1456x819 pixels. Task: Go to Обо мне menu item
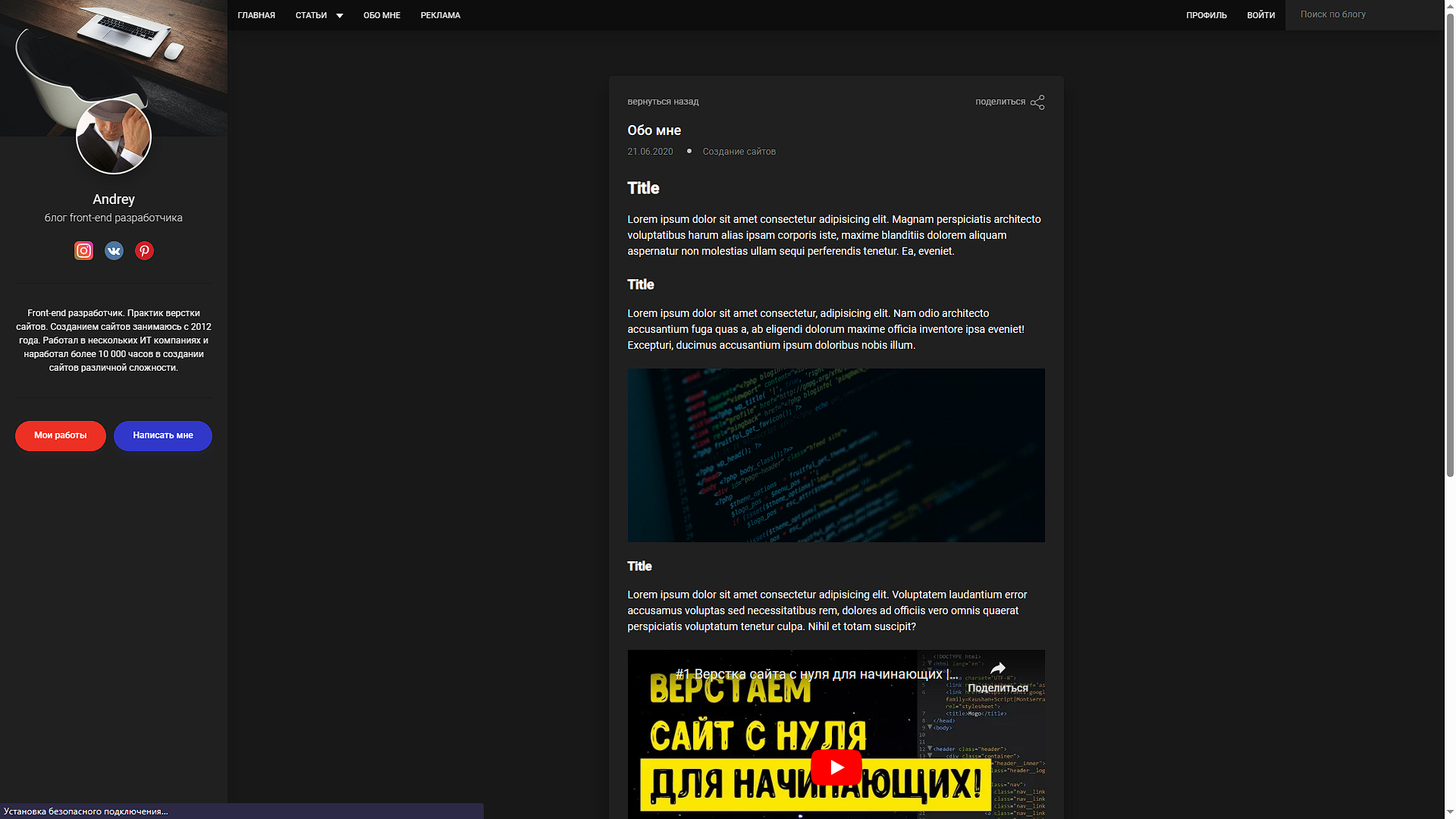pos(381,15)
